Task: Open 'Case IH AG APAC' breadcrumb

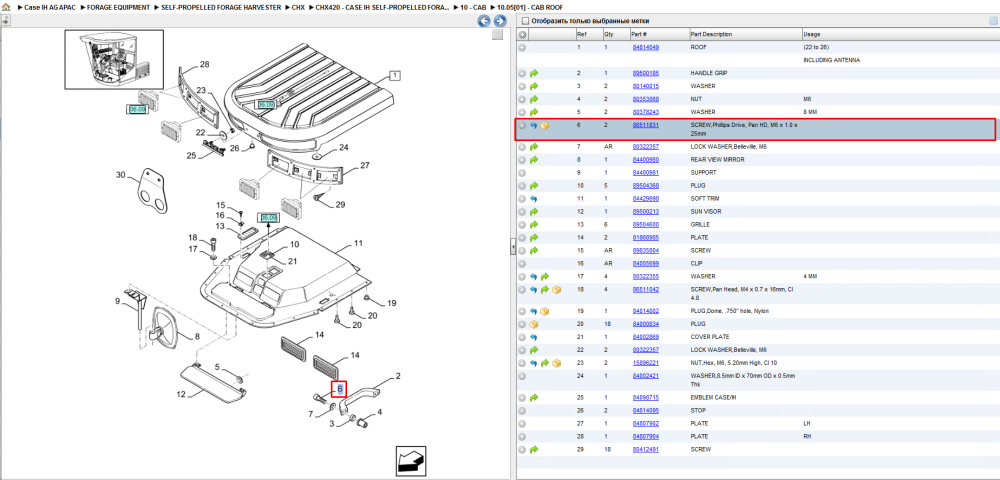Action: tap(50, 8)
